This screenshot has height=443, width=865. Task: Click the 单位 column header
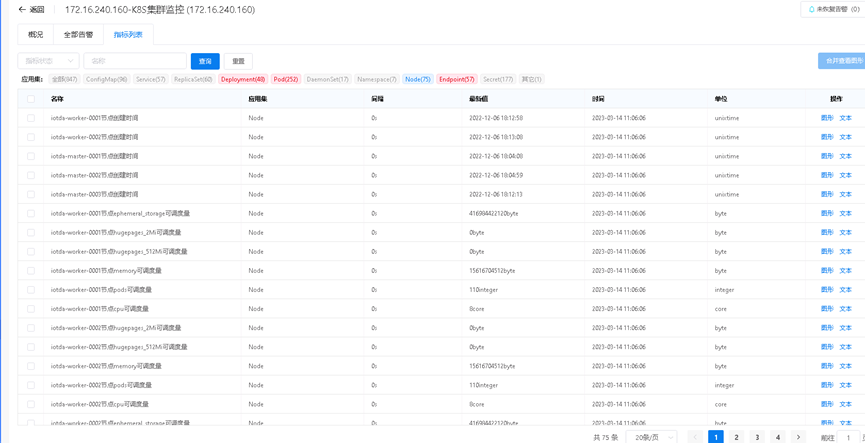720,99
